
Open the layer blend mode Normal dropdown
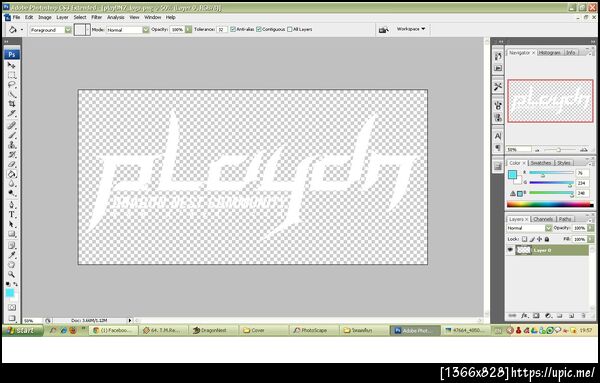pyautogui.click(x=548, y=228)
